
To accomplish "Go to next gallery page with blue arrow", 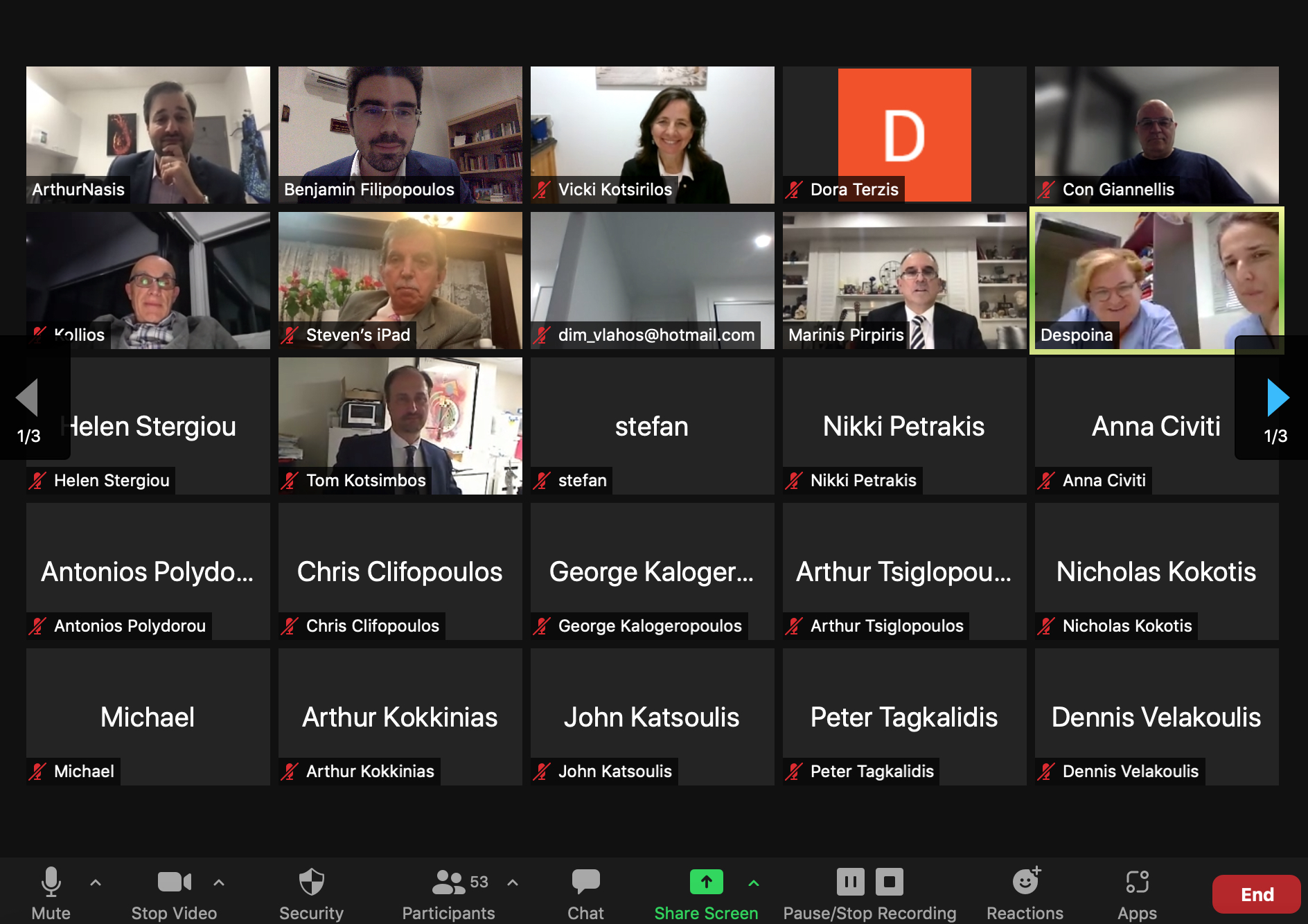I will click(1277, 398).
